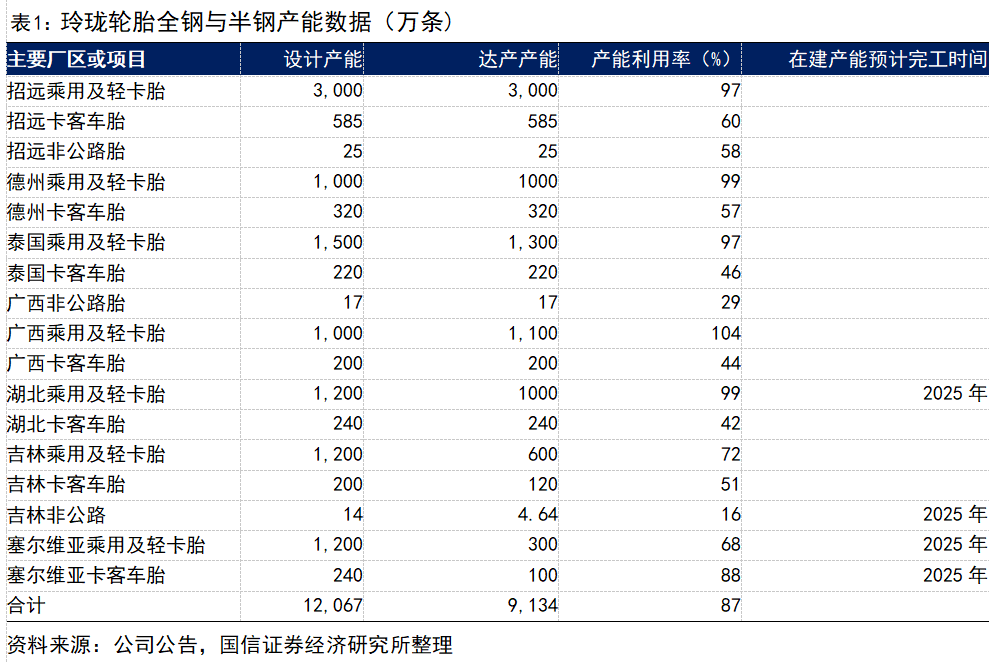The height and width of the screenshot is (663, 989).
Task: Select total utilization rate value '87'
Action: coord(731,606)
